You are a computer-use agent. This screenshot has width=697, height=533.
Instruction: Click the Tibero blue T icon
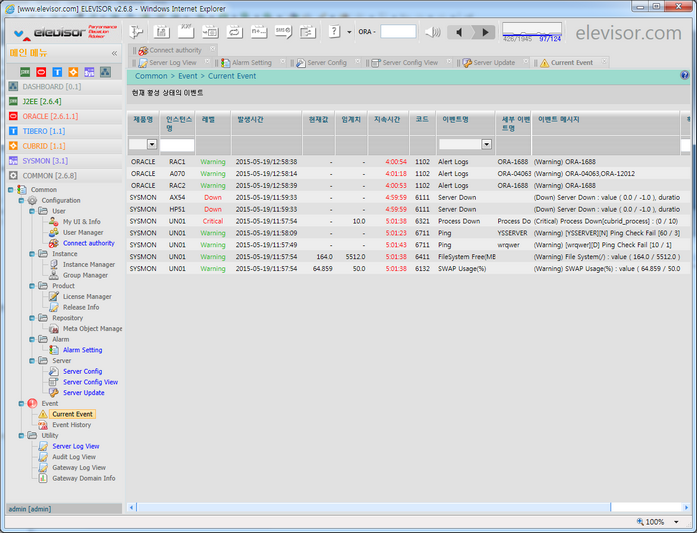point(57,72)
